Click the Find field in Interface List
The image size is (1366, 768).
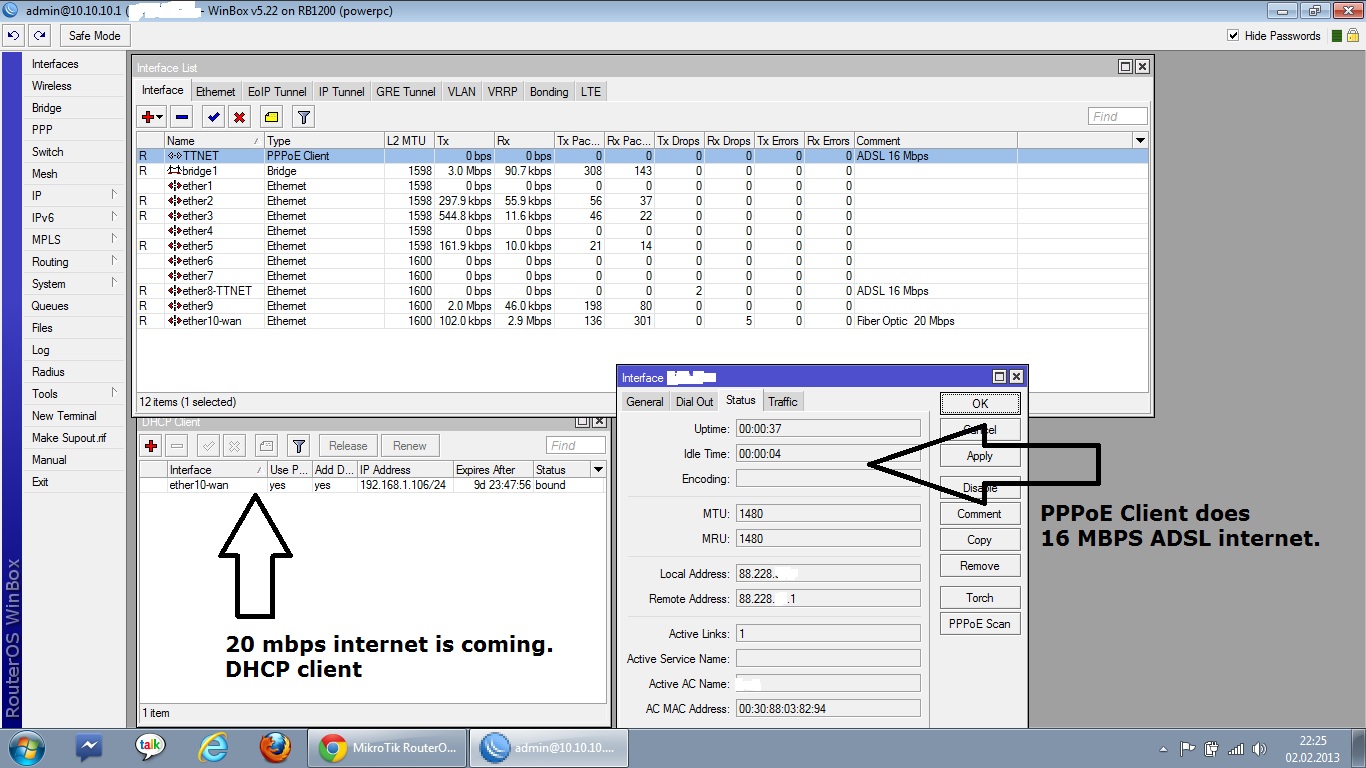1117,117
